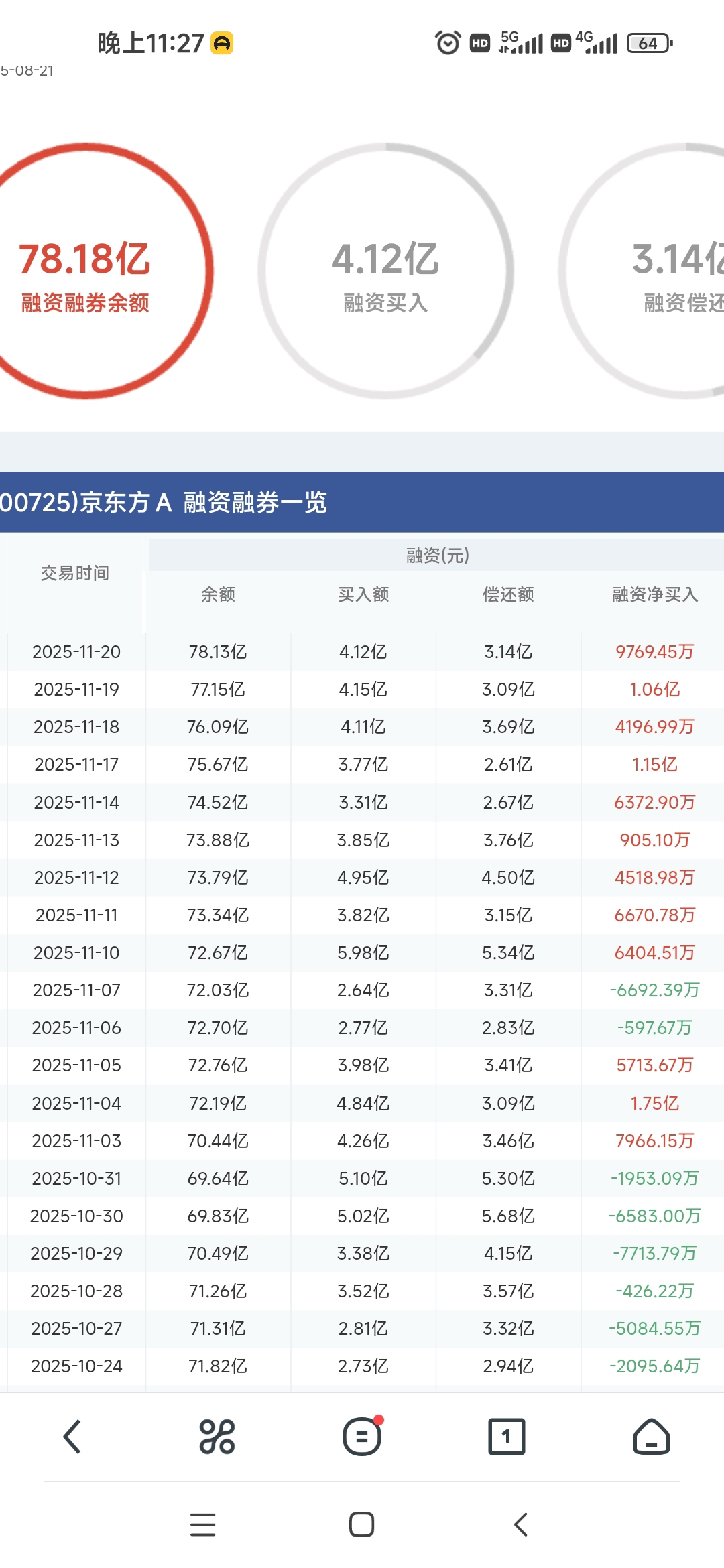Tap the -7713.79万 net buy value
724x1568 pixels.
(655, 1254)
